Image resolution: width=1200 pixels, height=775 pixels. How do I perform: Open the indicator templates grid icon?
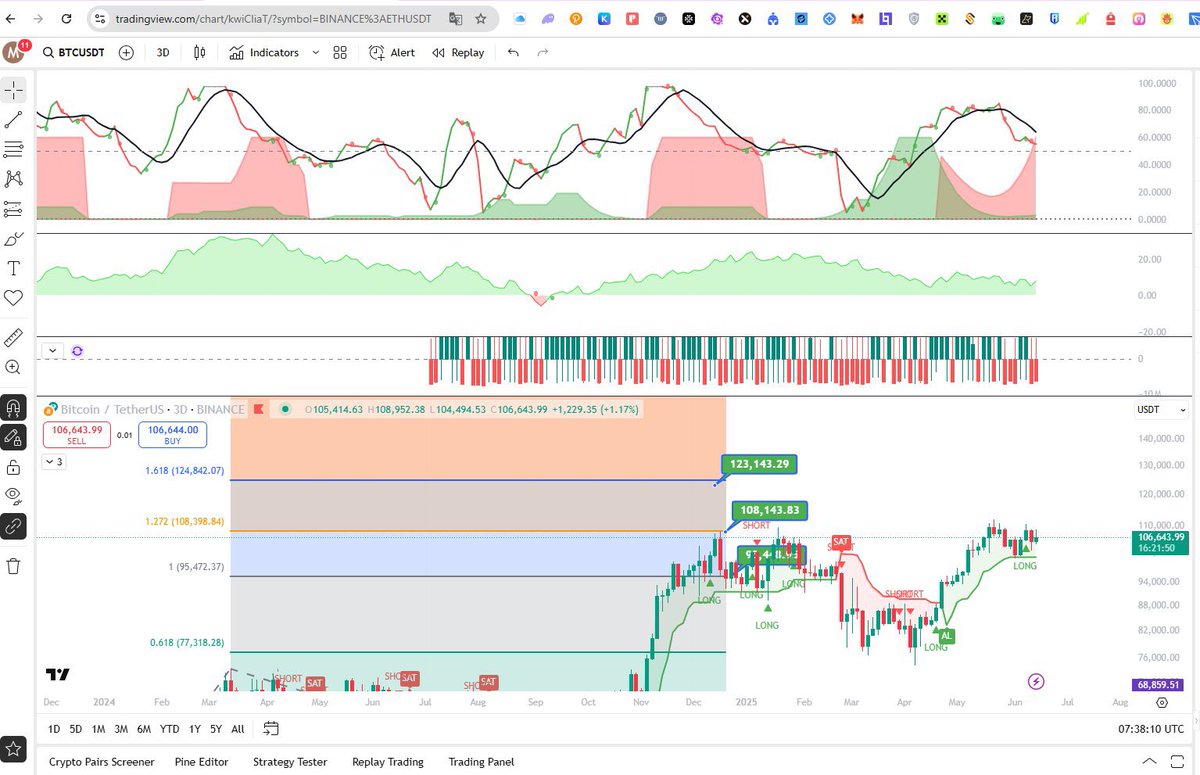340,53
